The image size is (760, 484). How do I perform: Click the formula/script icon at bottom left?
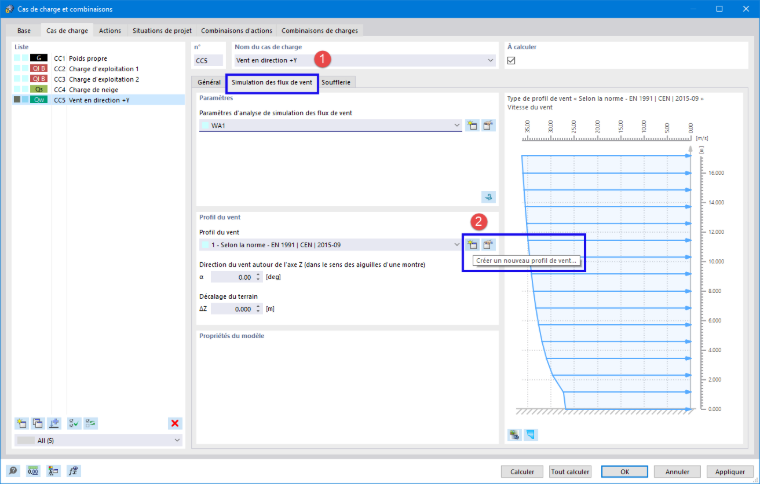click(x=74, y=470)
